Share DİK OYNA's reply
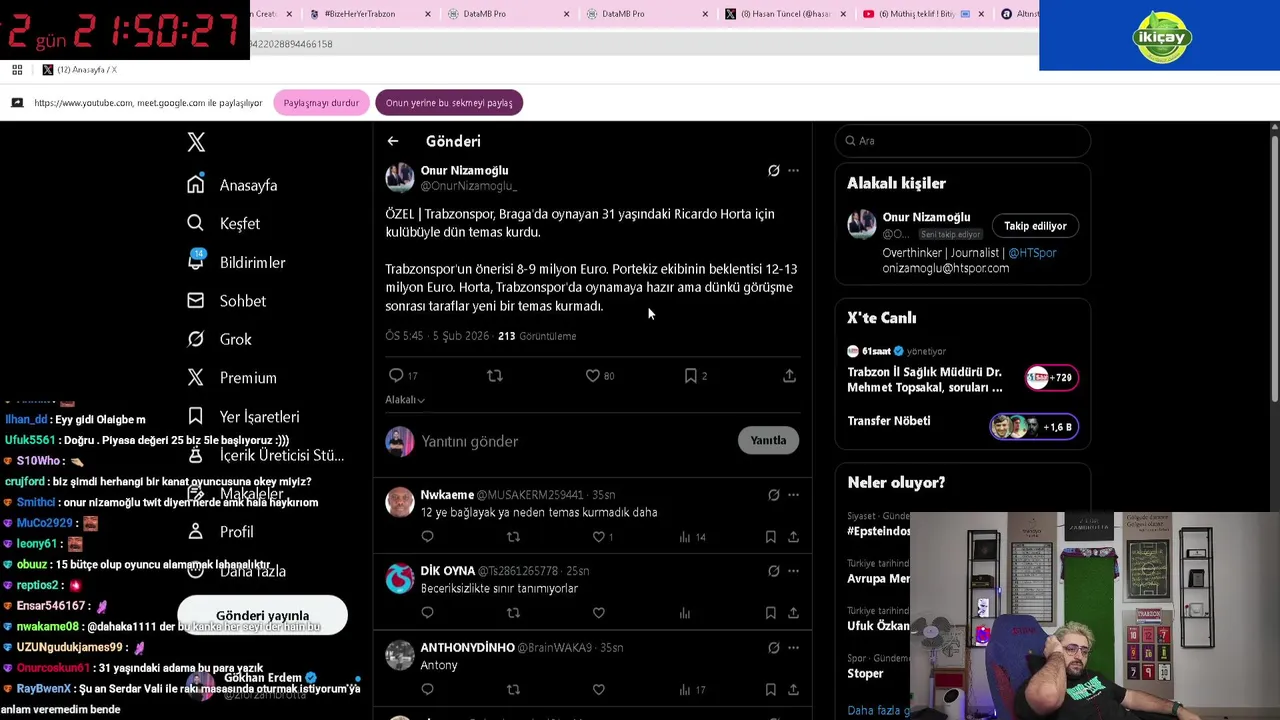The height and width of the screenshot is (720, 1280). click(x=793, y=613)
